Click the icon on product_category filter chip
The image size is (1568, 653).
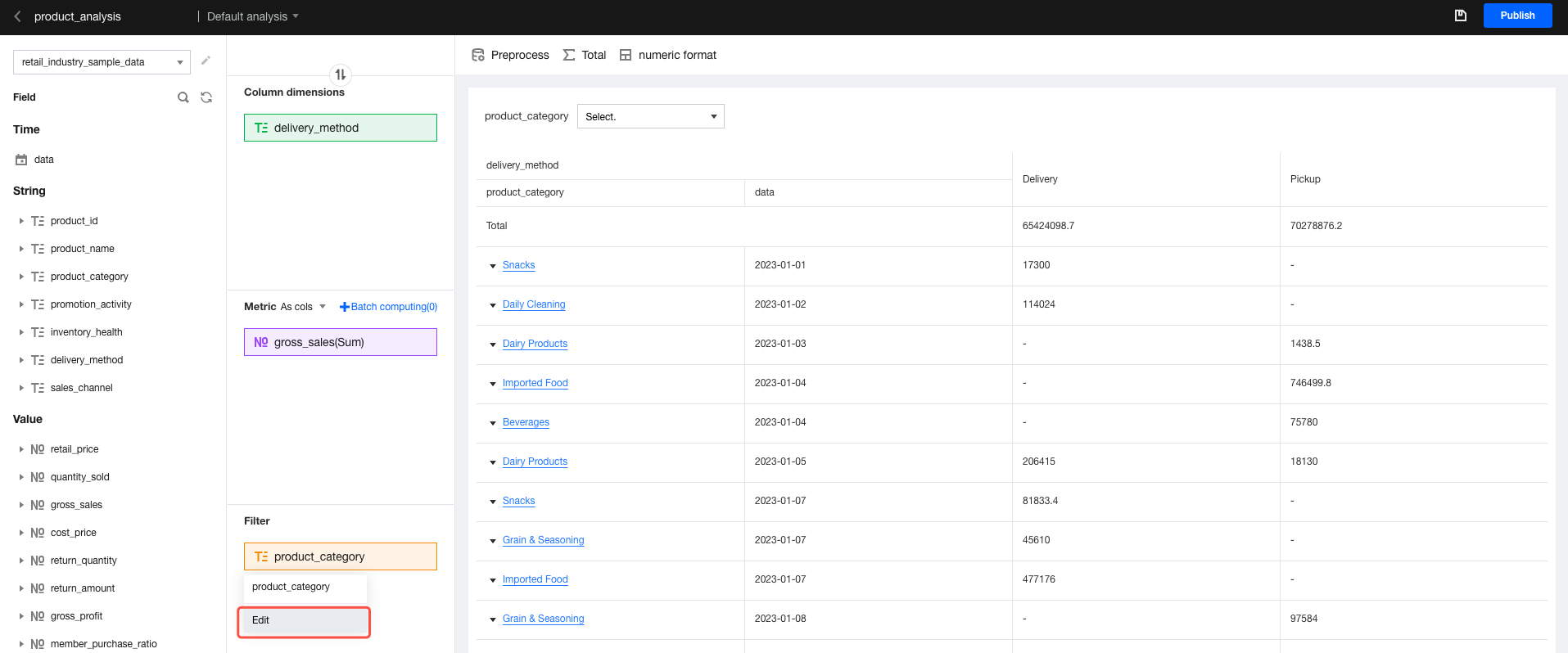[x=261, y=556]
